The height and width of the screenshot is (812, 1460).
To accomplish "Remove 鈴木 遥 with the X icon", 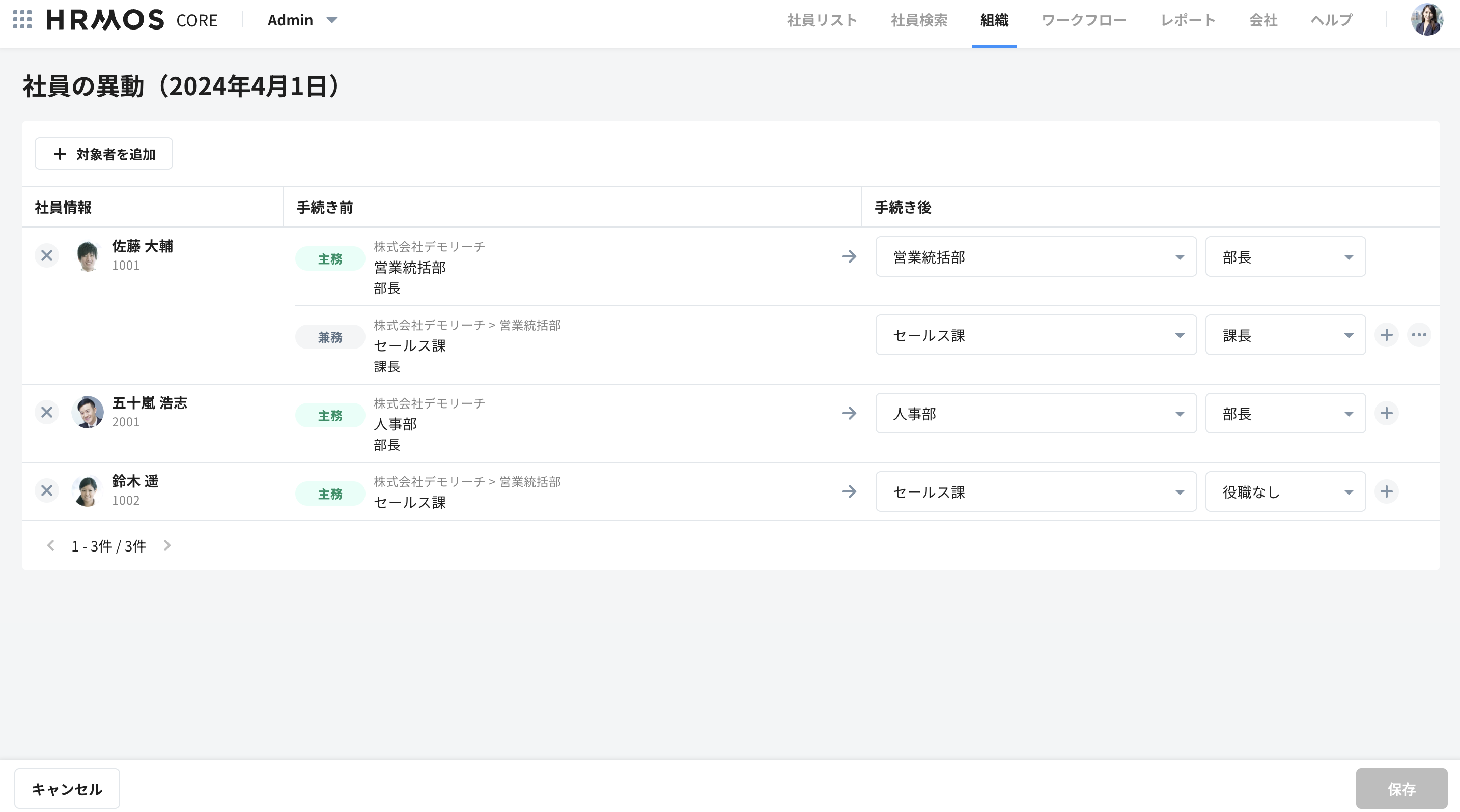I will (47, 491).
